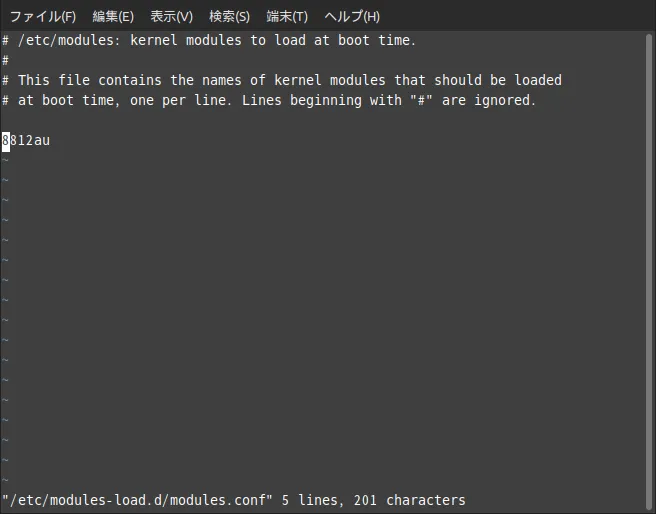Viewport: 656px width, 514px height.
Task: Open the 表示(V) menu
Action: (x=171, y=16)
